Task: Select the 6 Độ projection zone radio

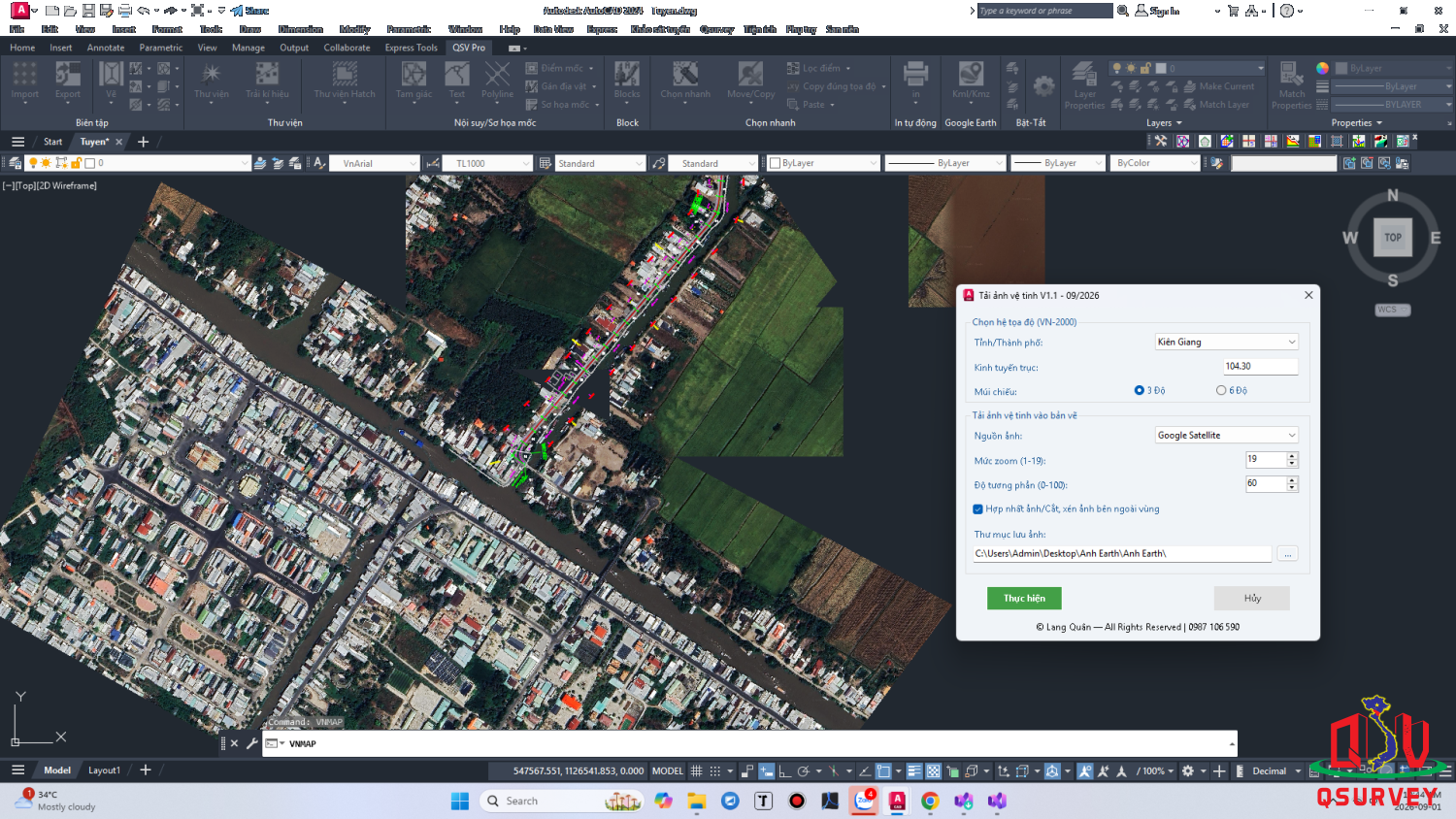Action: click(x=1221, y=390)
